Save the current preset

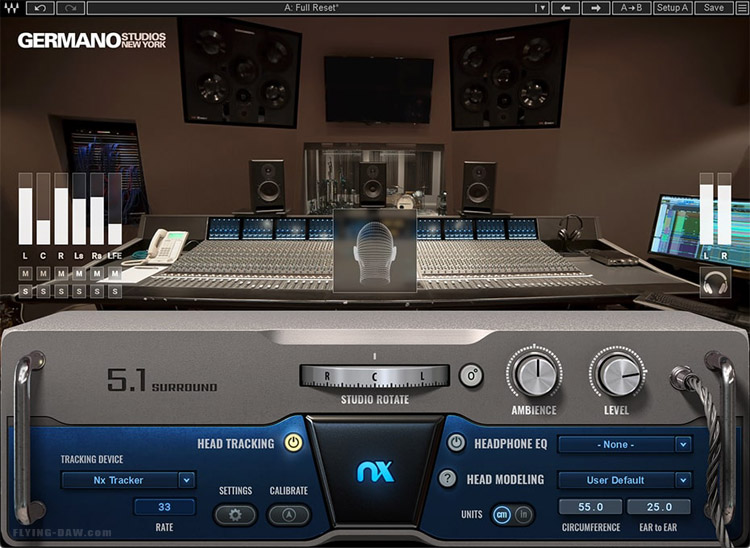[x=713, y=8]
